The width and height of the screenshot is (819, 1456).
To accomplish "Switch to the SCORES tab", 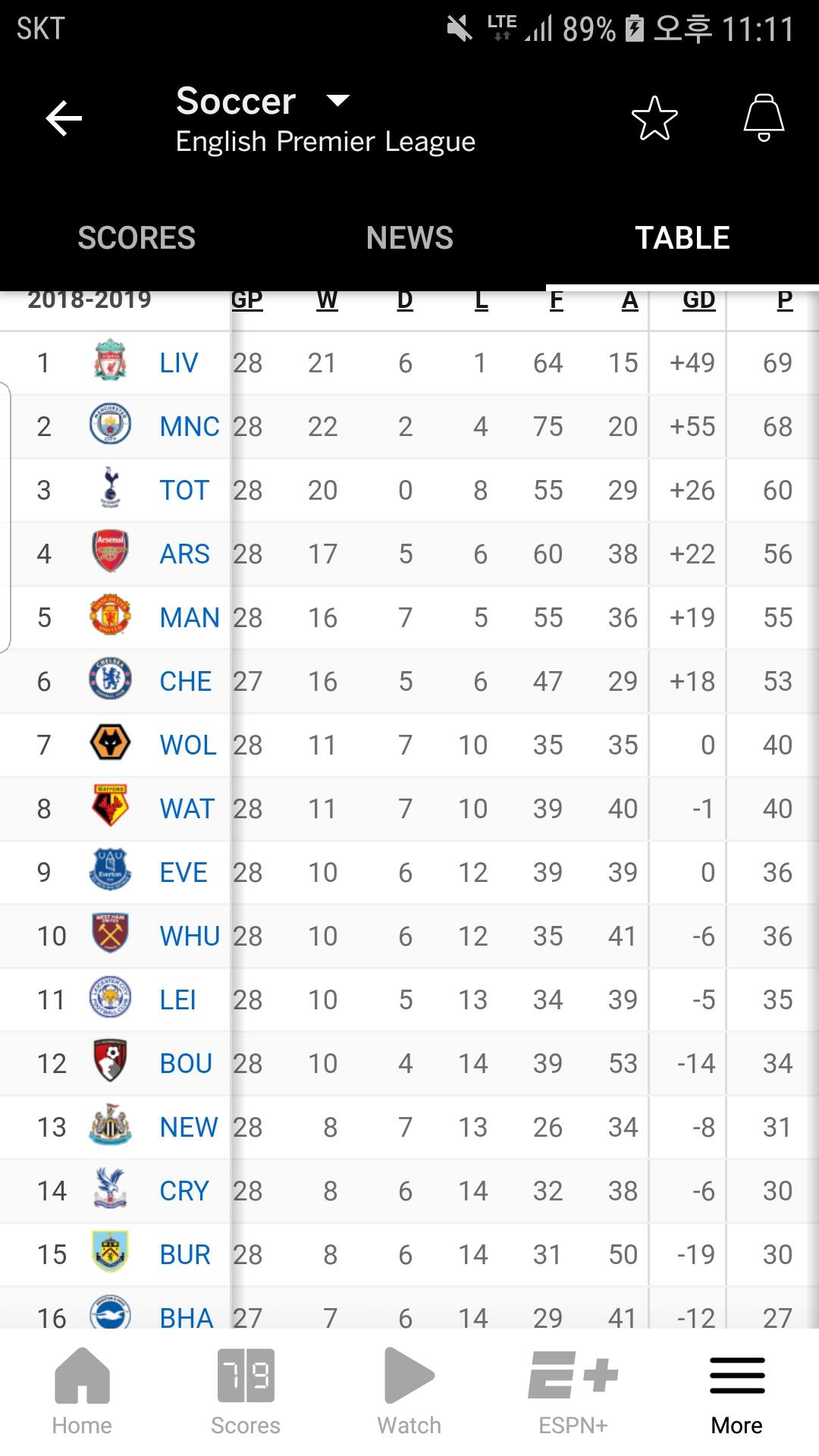I will click(136, 238).
